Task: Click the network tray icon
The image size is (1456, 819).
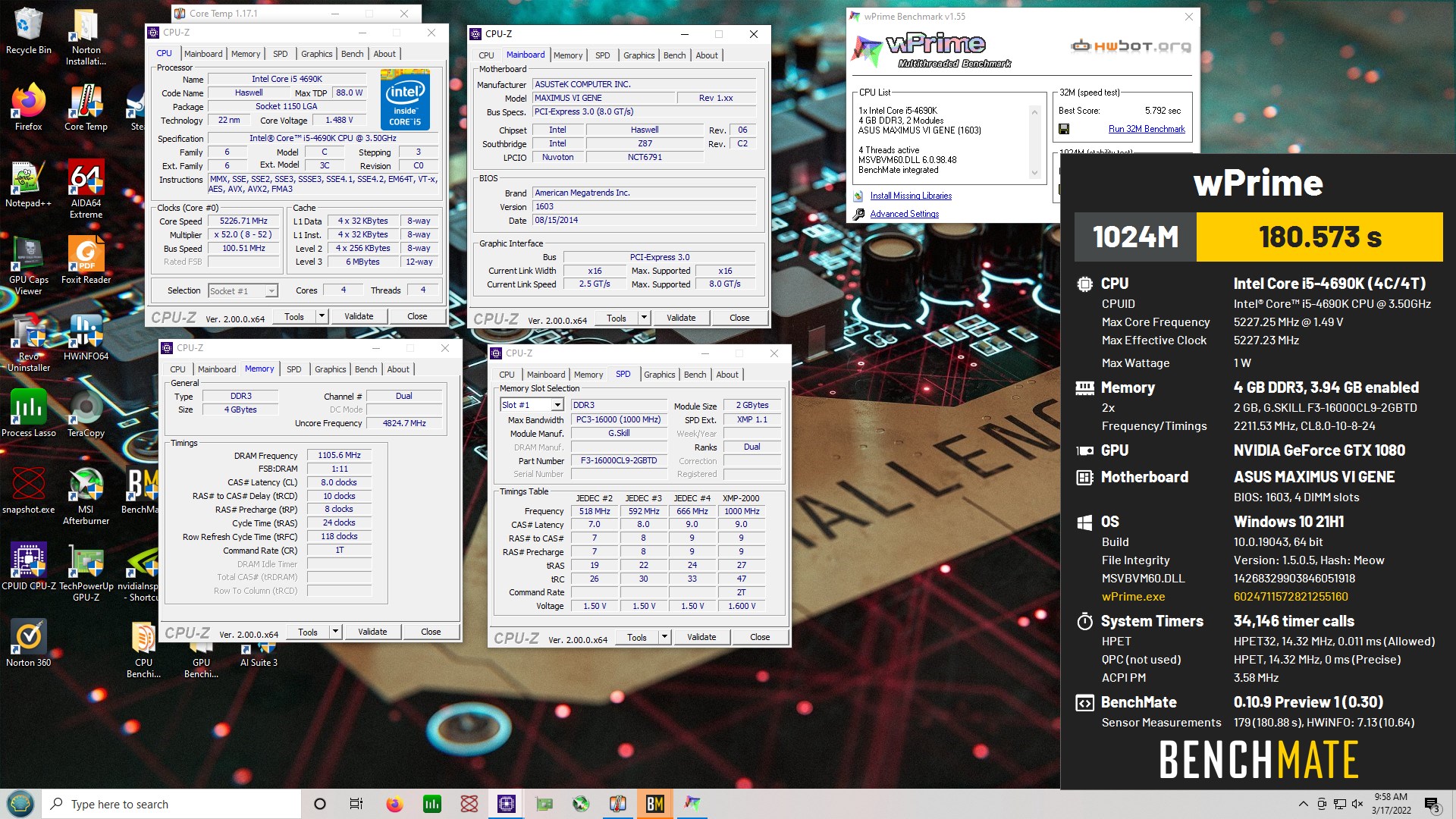Action: pos(1340,804)
